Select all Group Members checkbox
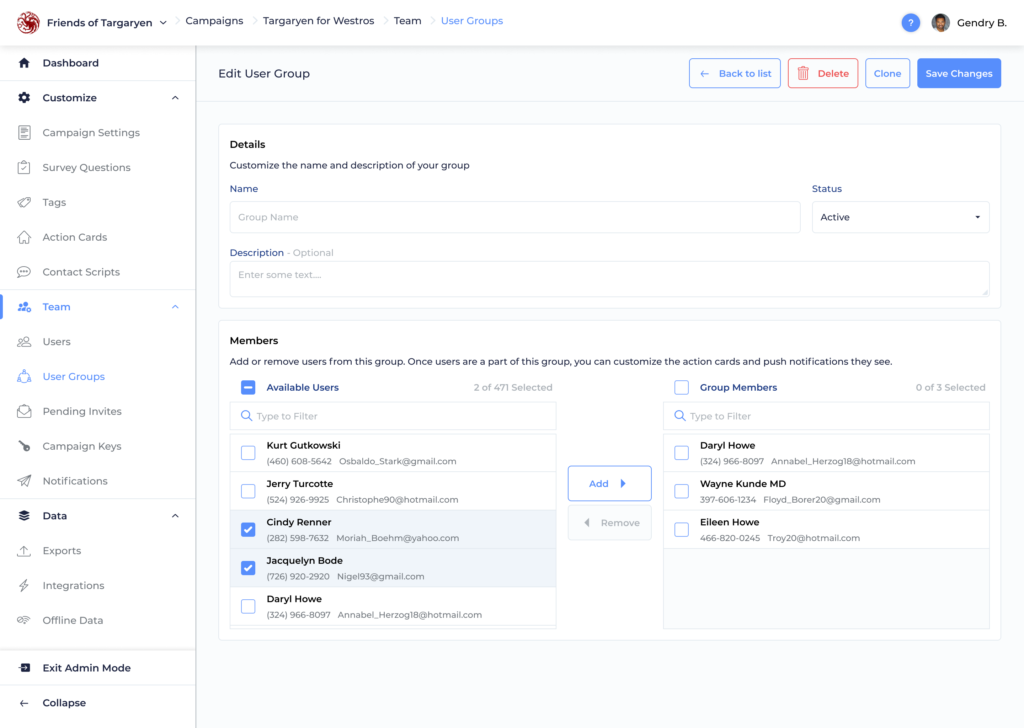This screenshot has height=728, width=1024. point(681,387)
